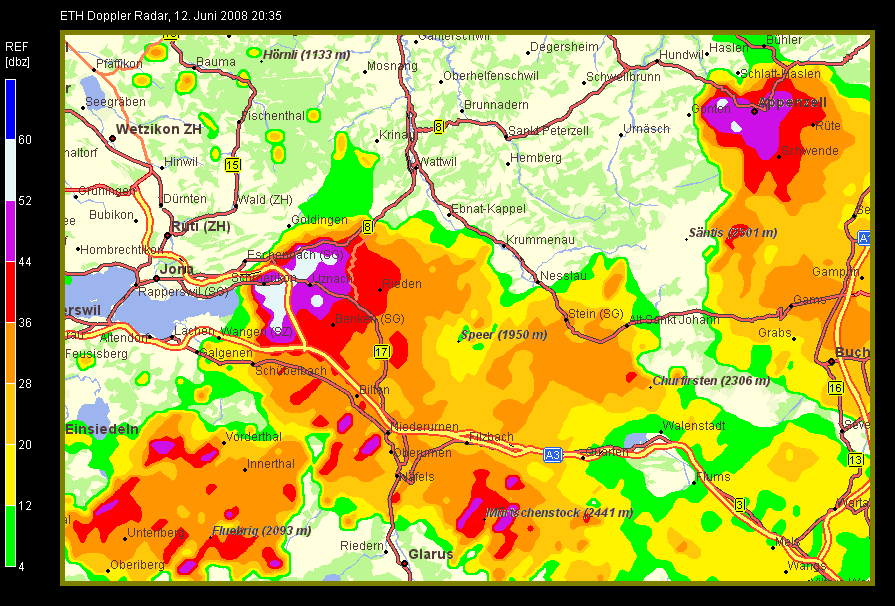This screenshot has height=606, width=895.
Task: Click the Schwellbrunn town label
Action: point(623,76)
